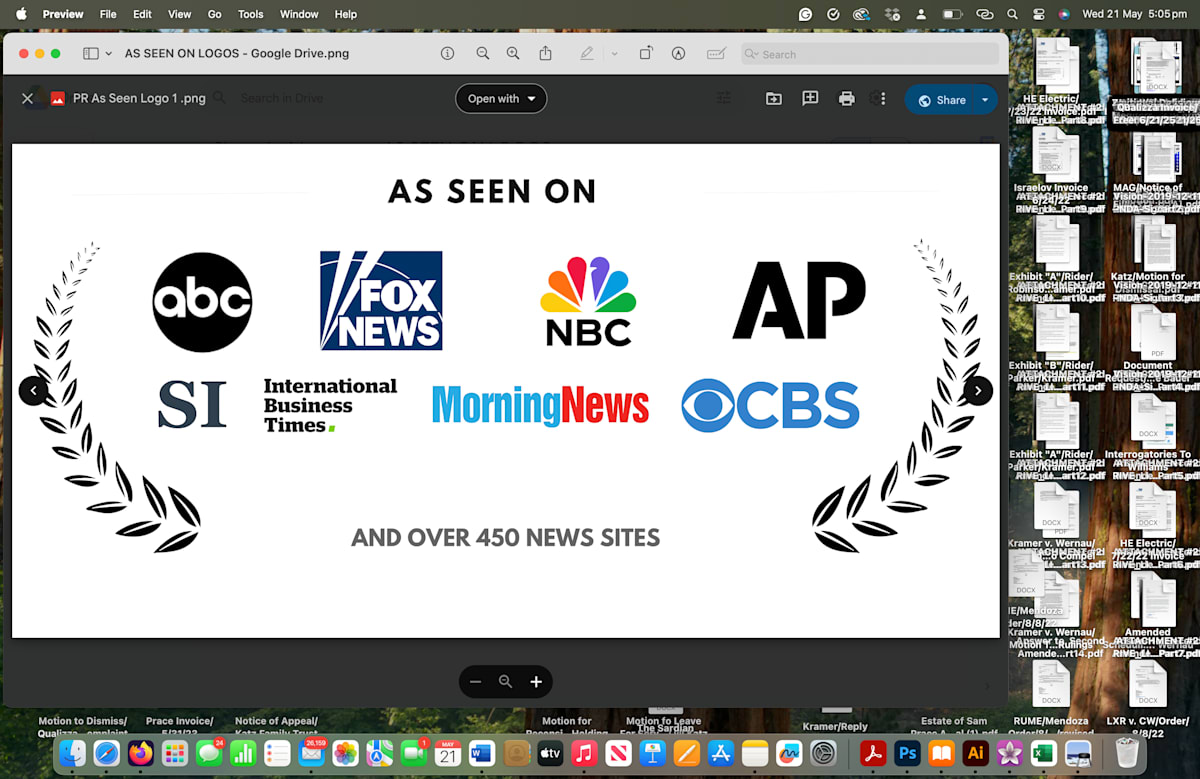Open Mail from the Dock
This screenshot has width=1200, height=779.
pos(311,752)
